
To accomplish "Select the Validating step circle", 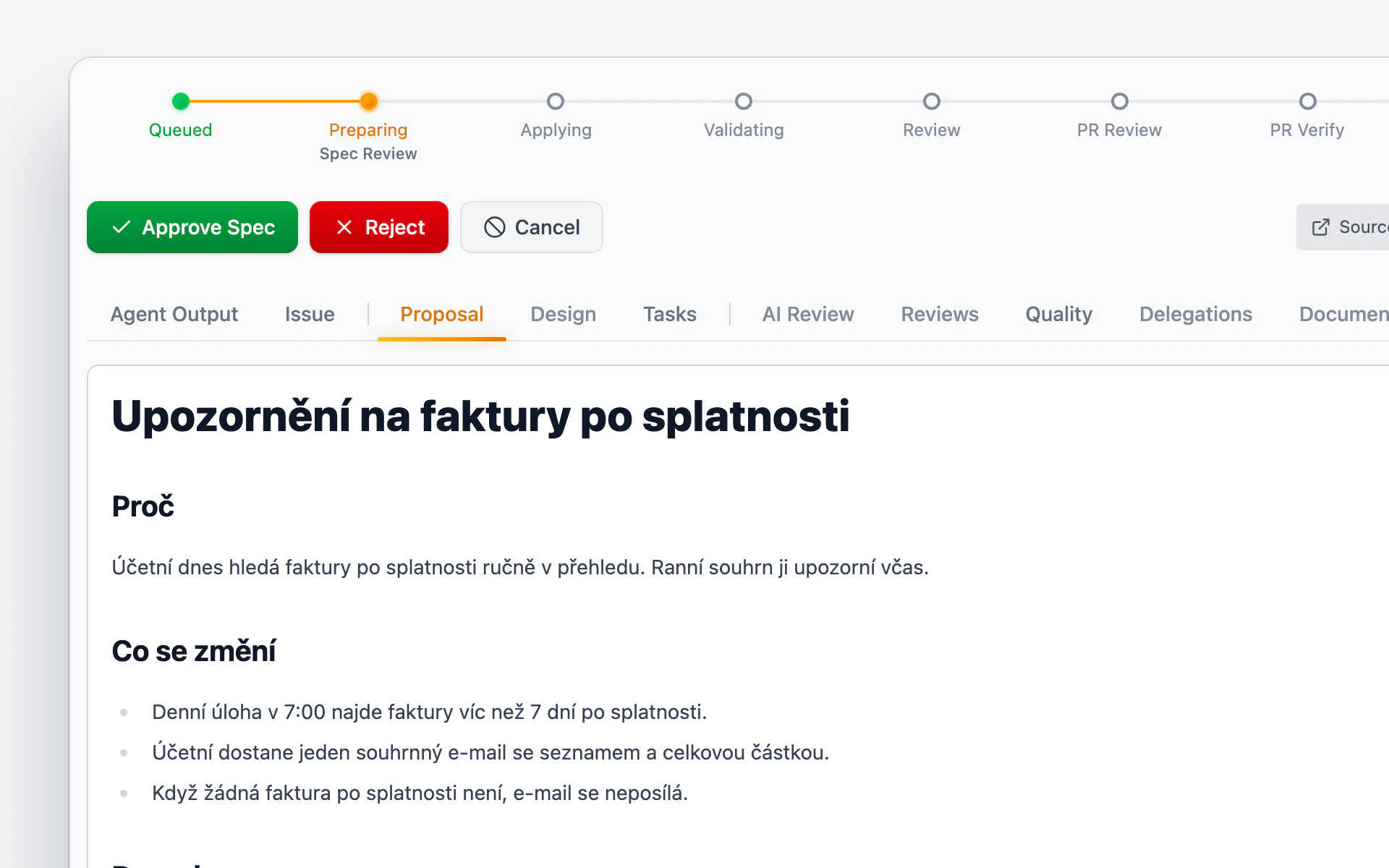I will 744,101.
